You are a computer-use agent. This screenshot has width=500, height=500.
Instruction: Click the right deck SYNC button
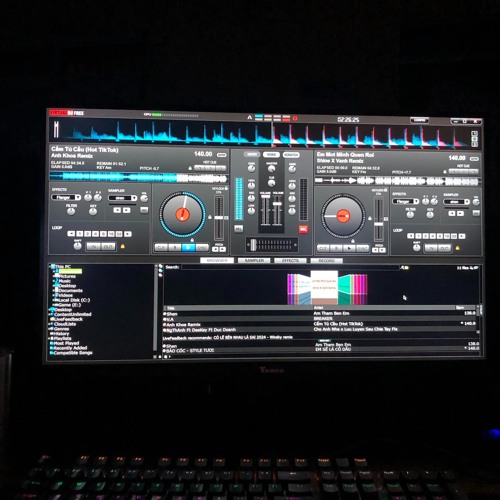(363, 249)
